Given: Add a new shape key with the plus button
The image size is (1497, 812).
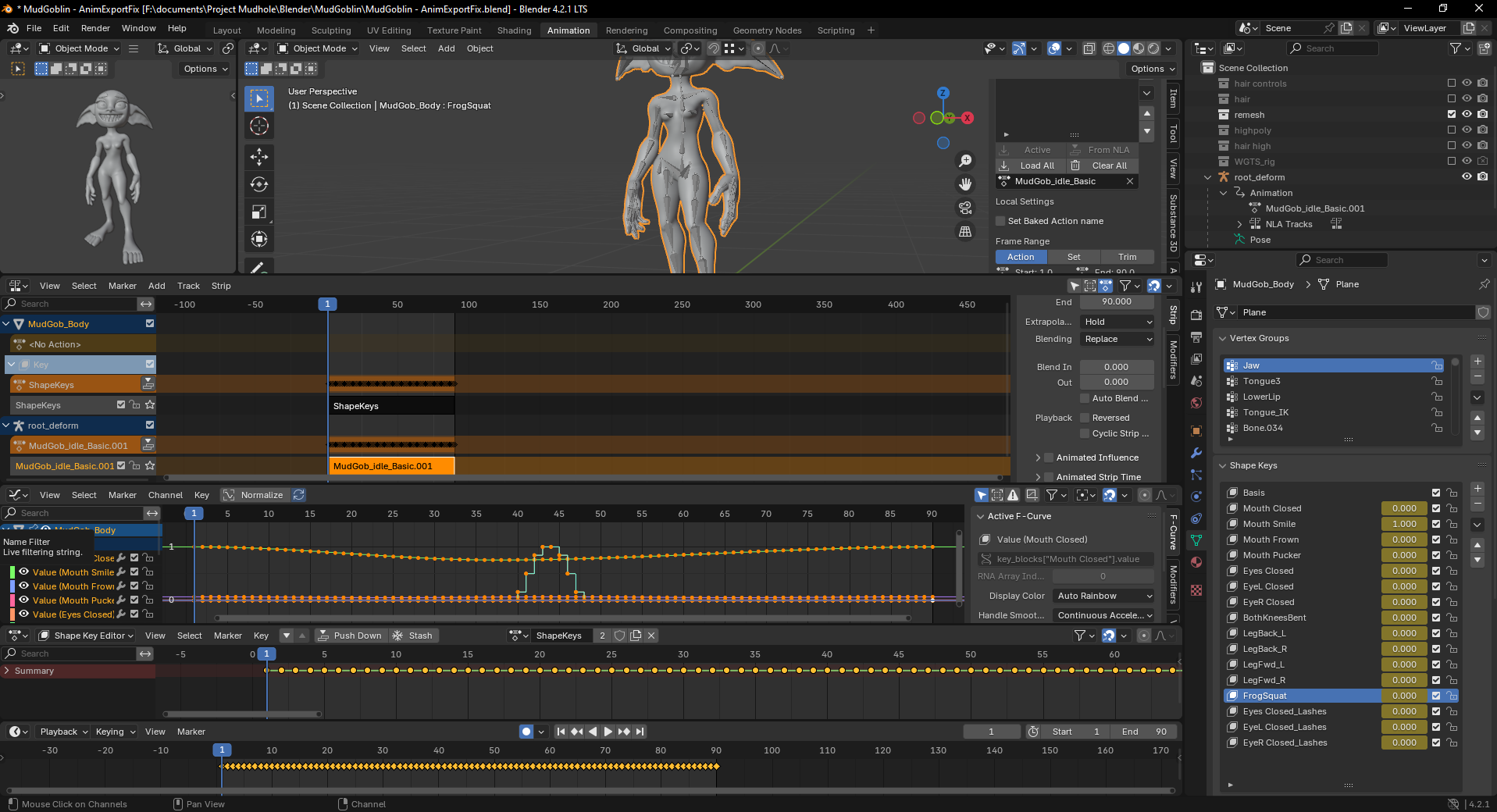Looking at the screenshot, I should (x=1477, y=489).
